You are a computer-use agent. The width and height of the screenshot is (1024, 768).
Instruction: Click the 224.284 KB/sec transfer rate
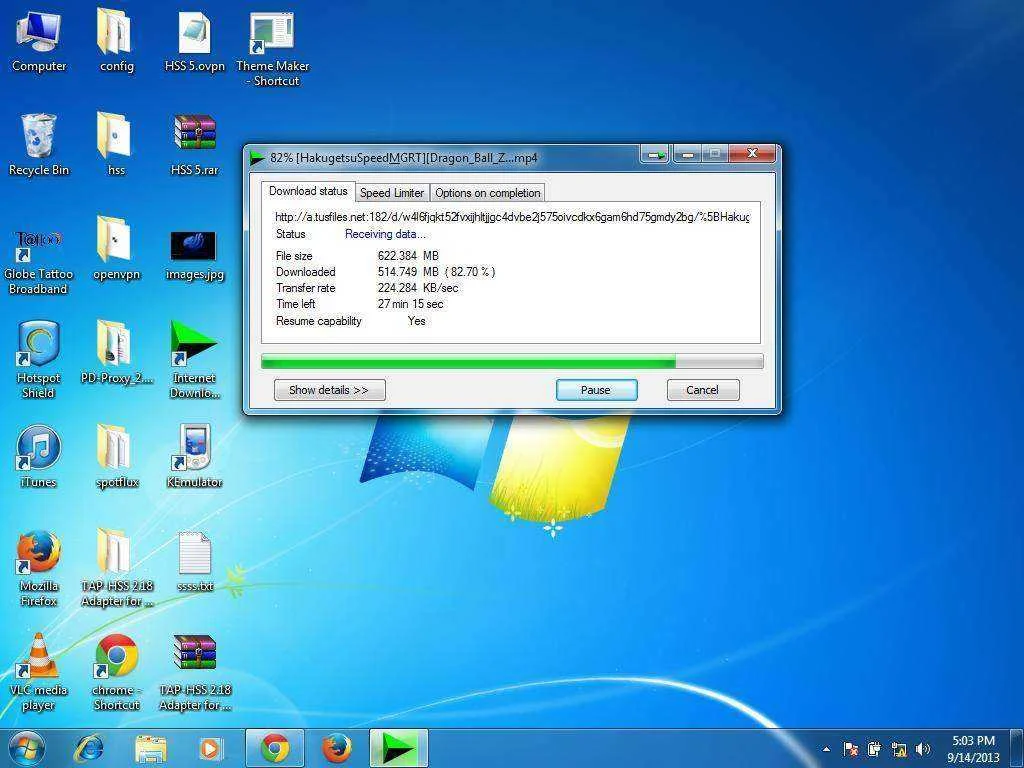(x=418, y=288)
